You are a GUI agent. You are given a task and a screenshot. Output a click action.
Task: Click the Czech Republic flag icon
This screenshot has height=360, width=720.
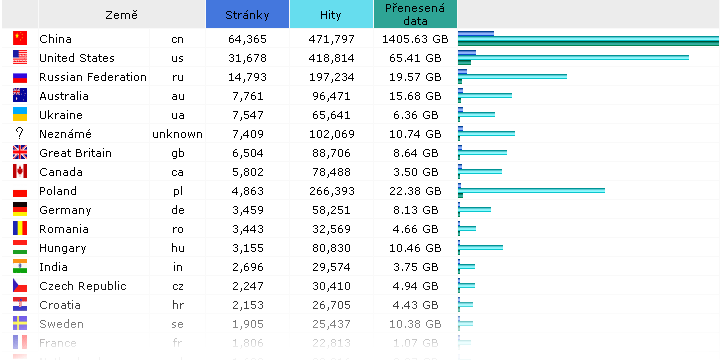point(20,286)
